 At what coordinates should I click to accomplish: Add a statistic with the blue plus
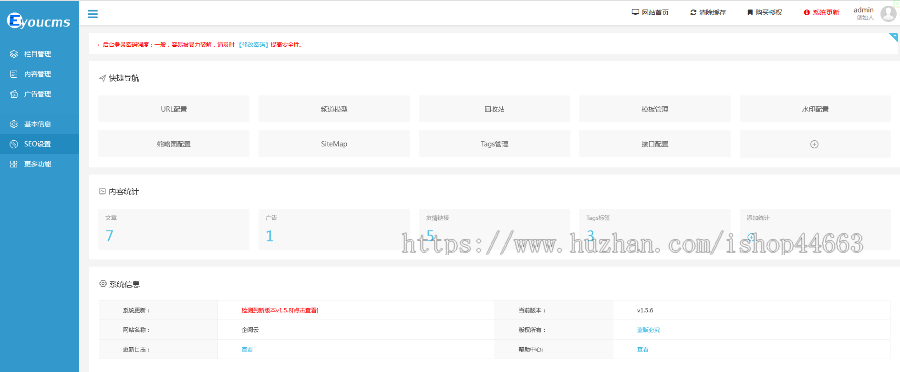[751, 236]
